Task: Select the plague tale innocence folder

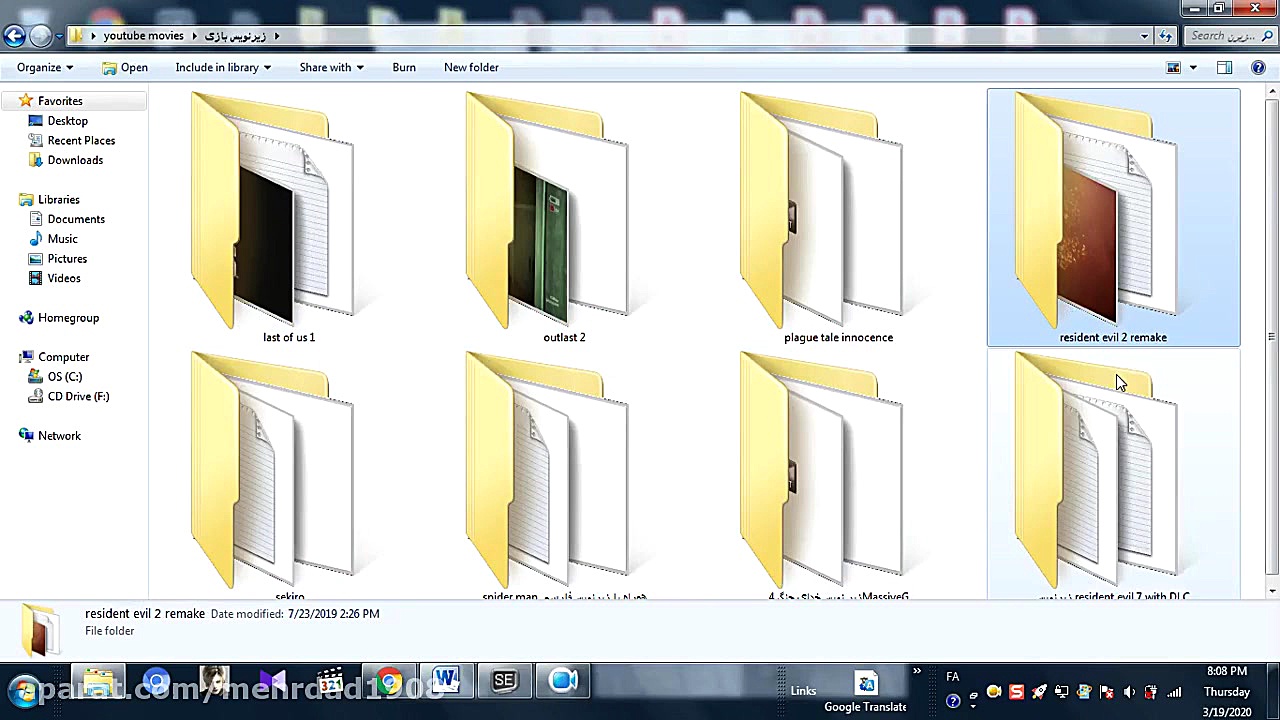Action: (838, 217)
